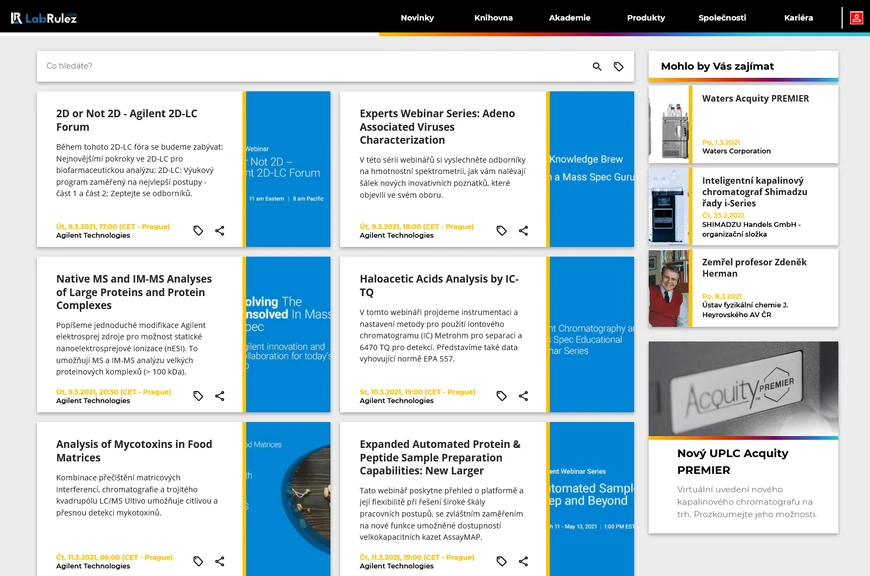
Task: Click the Chromatography Educational Series banner image
Action: click(x=591, y=334)
